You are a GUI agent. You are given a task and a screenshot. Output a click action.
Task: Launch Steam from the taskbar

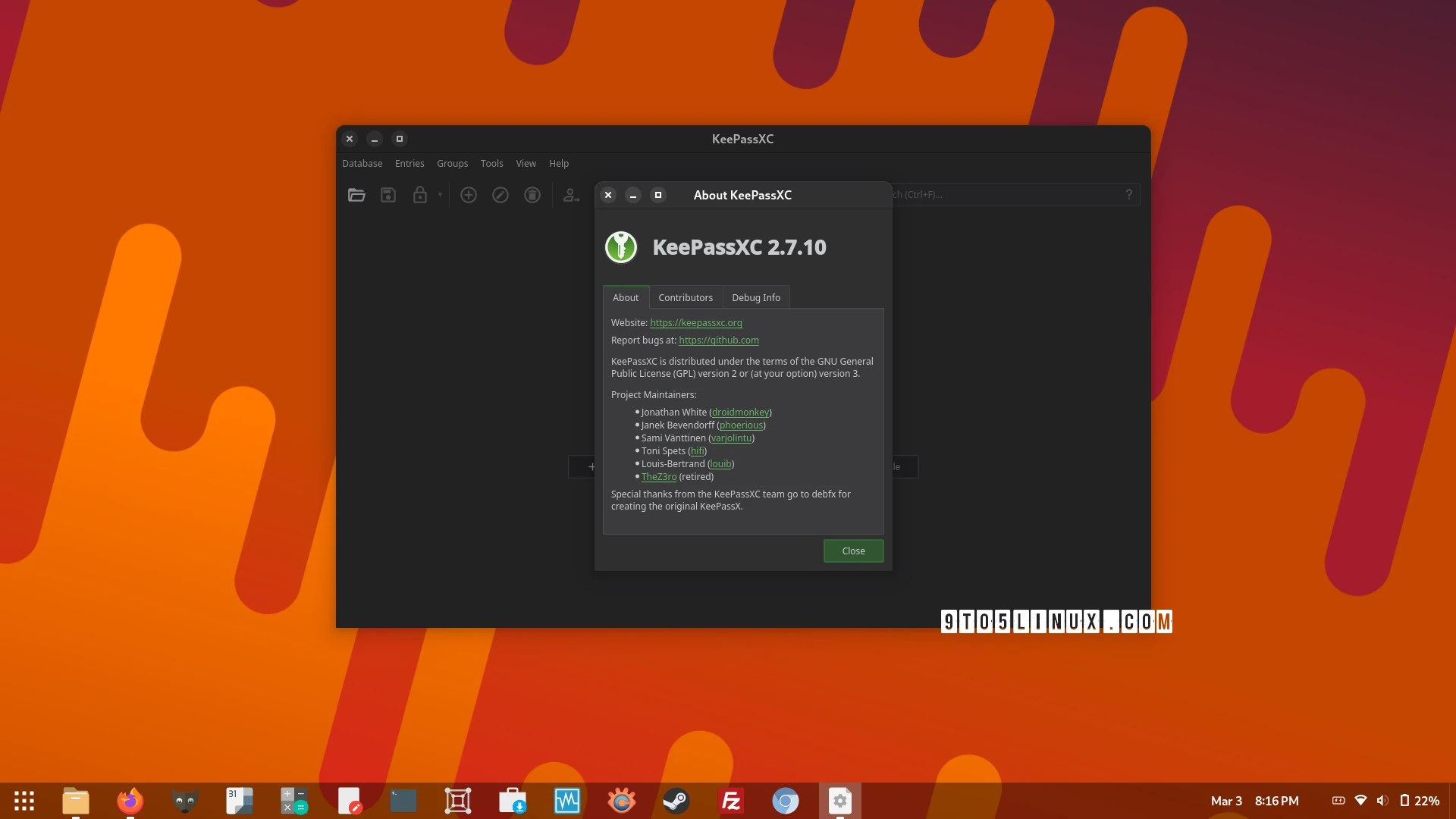coord(676,801)
